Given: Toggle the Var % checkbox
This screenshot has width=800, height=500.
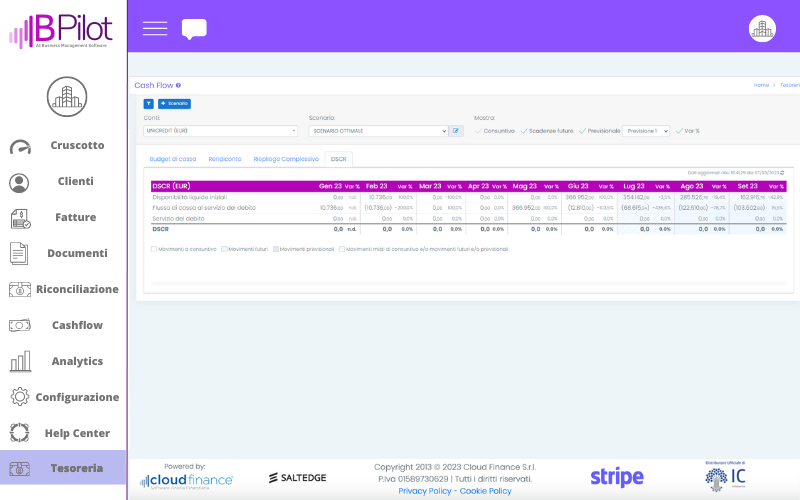Looking at the screenshot, I should coord(679,131).
